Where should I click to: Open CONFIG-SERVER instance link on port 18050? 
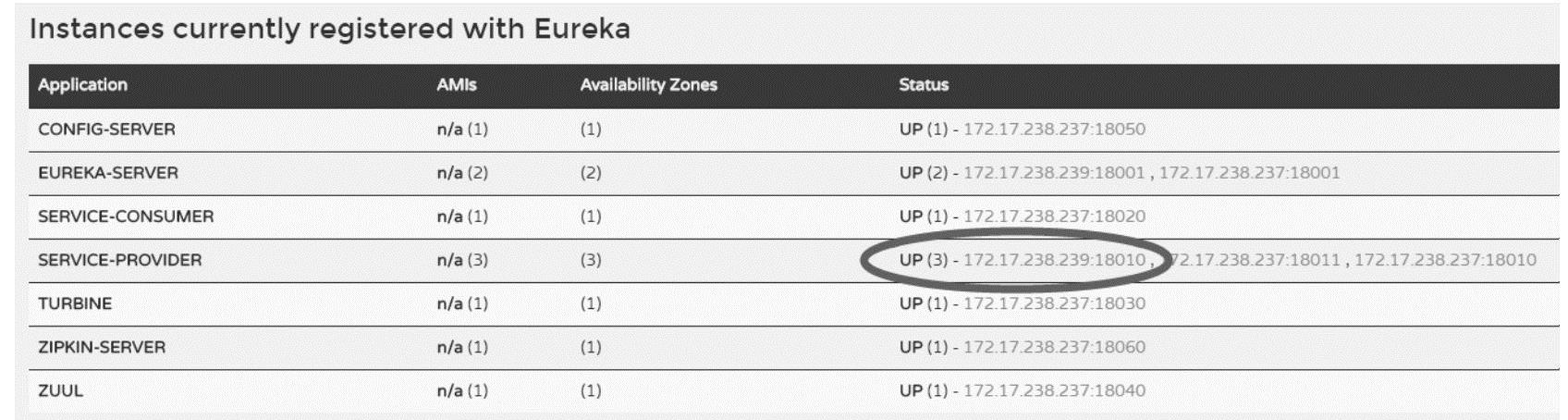pyautogui.click(x=1054, y=129)
